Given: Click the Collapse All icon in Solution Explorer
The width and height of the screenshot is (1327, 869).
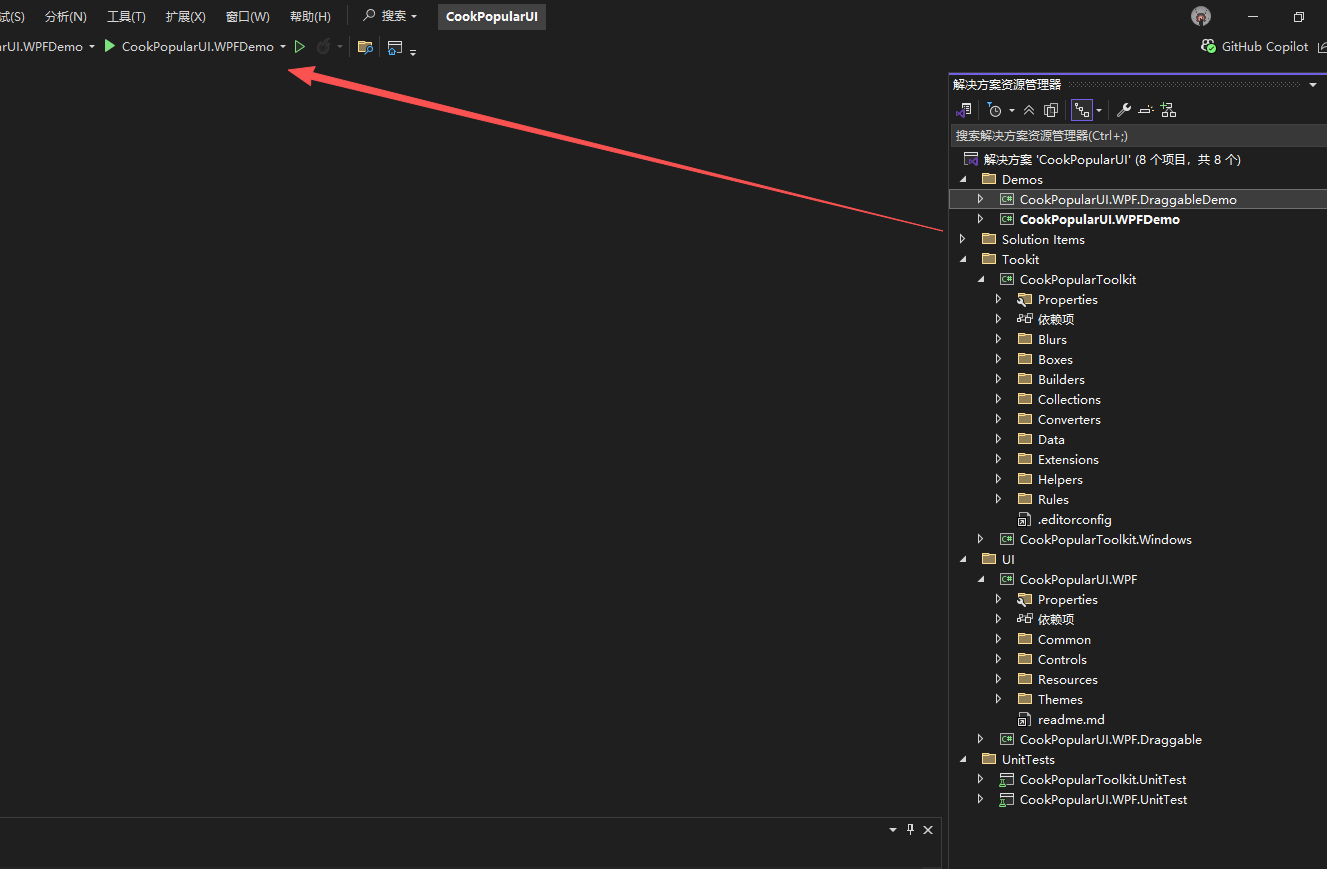Looking at the screenshot, I should [x=1029, y=110].
